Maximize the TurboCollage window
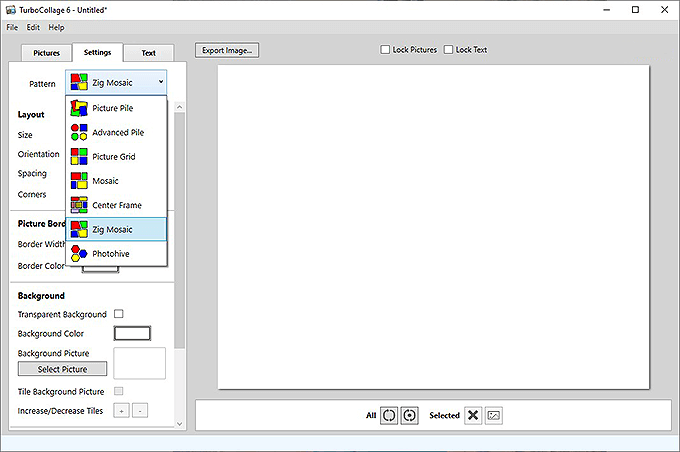 (635, 10)
